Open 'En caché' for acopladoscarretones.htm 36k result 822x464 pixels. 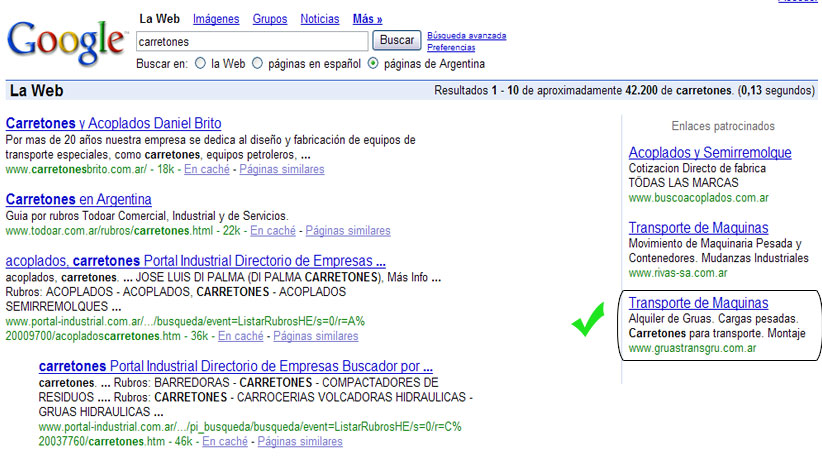[241, 336]
